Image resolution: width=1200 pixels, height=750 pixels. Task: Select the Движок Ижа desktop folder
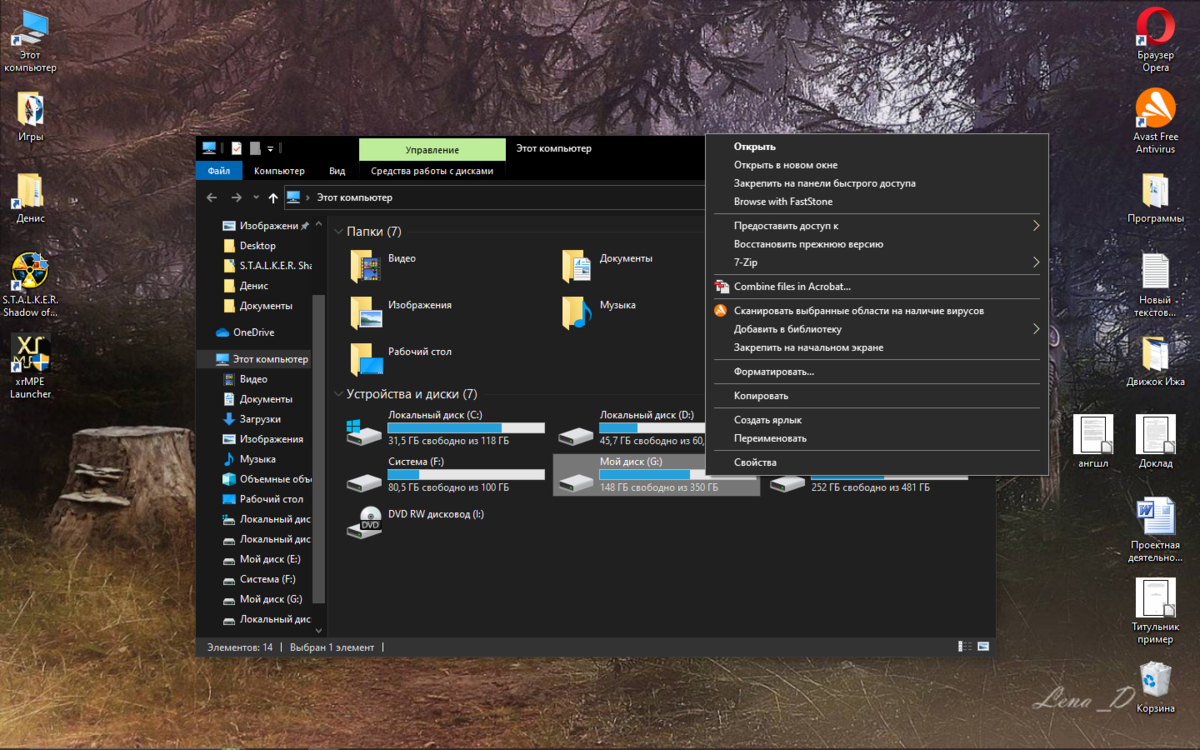click(1155, 360)
